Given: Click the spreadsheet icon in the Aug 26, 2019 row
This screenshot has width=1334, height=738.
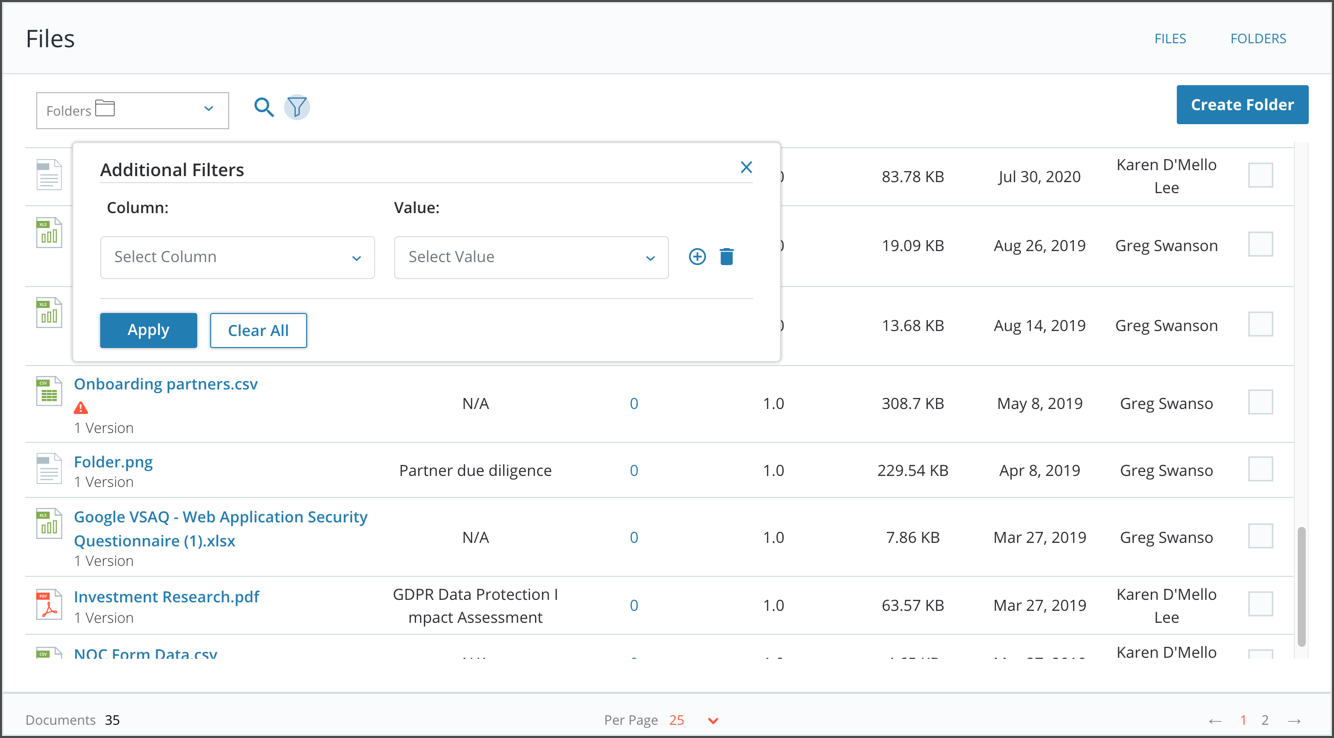Looking at the screenshot, I should point(49,232).
